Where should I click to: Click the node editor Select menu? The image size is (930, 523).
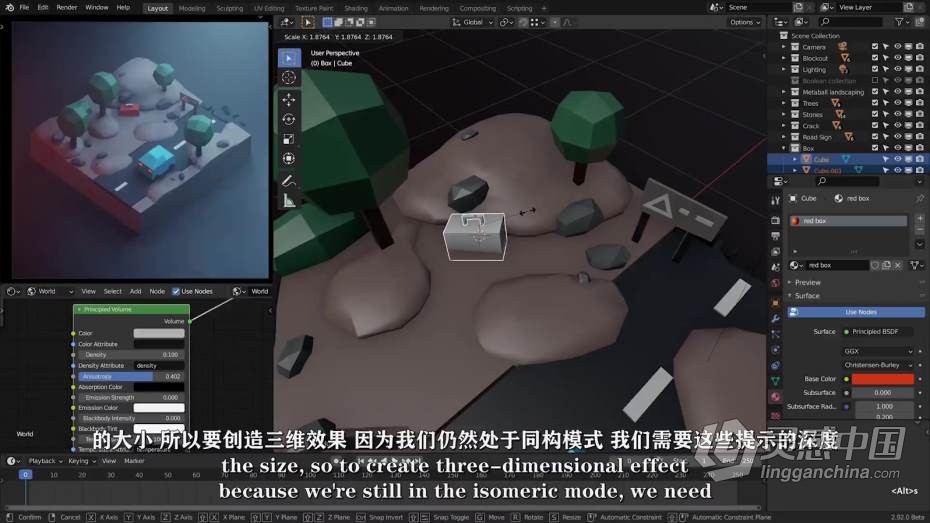click(x=113, y=291)
